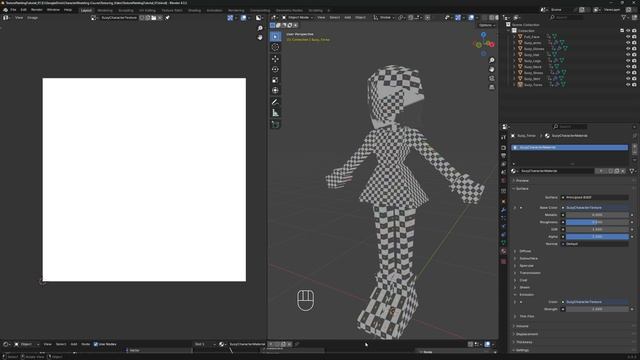Toggle camera view icon in the 3D viewport

[x=492, y=78]
